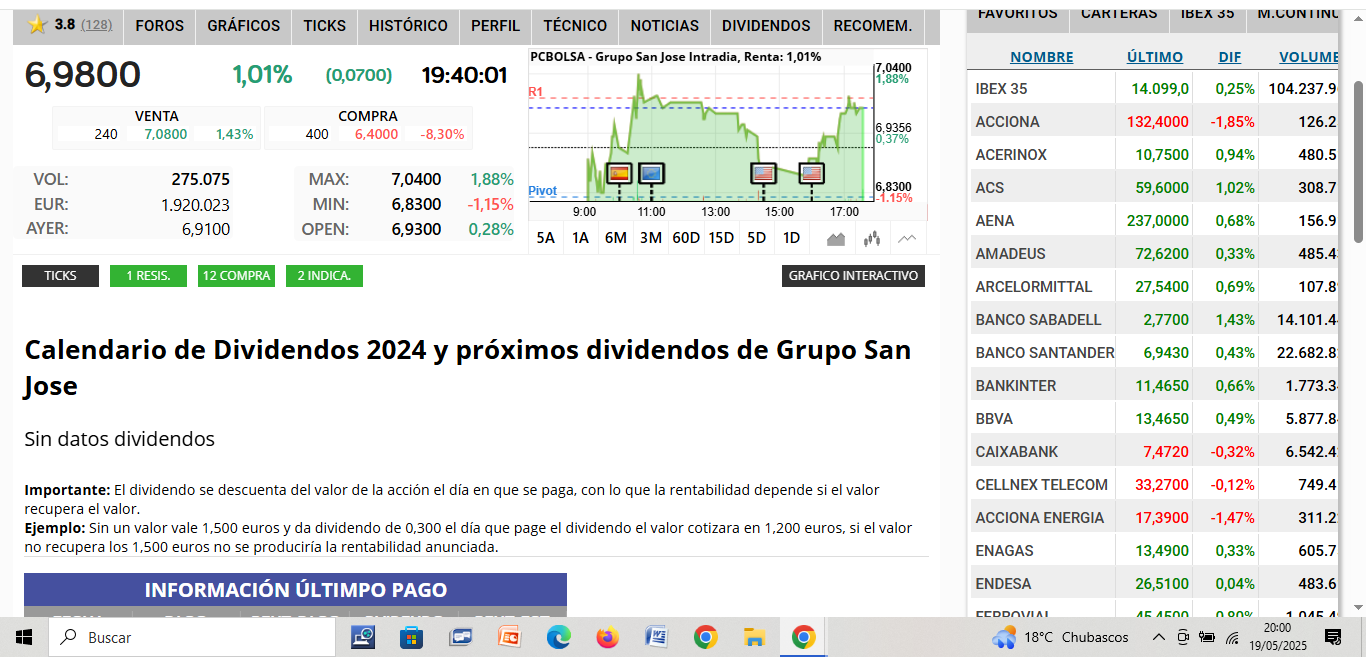Open Word from the taskbar
Screen dimensions: 1366x657
click(656, 637)
